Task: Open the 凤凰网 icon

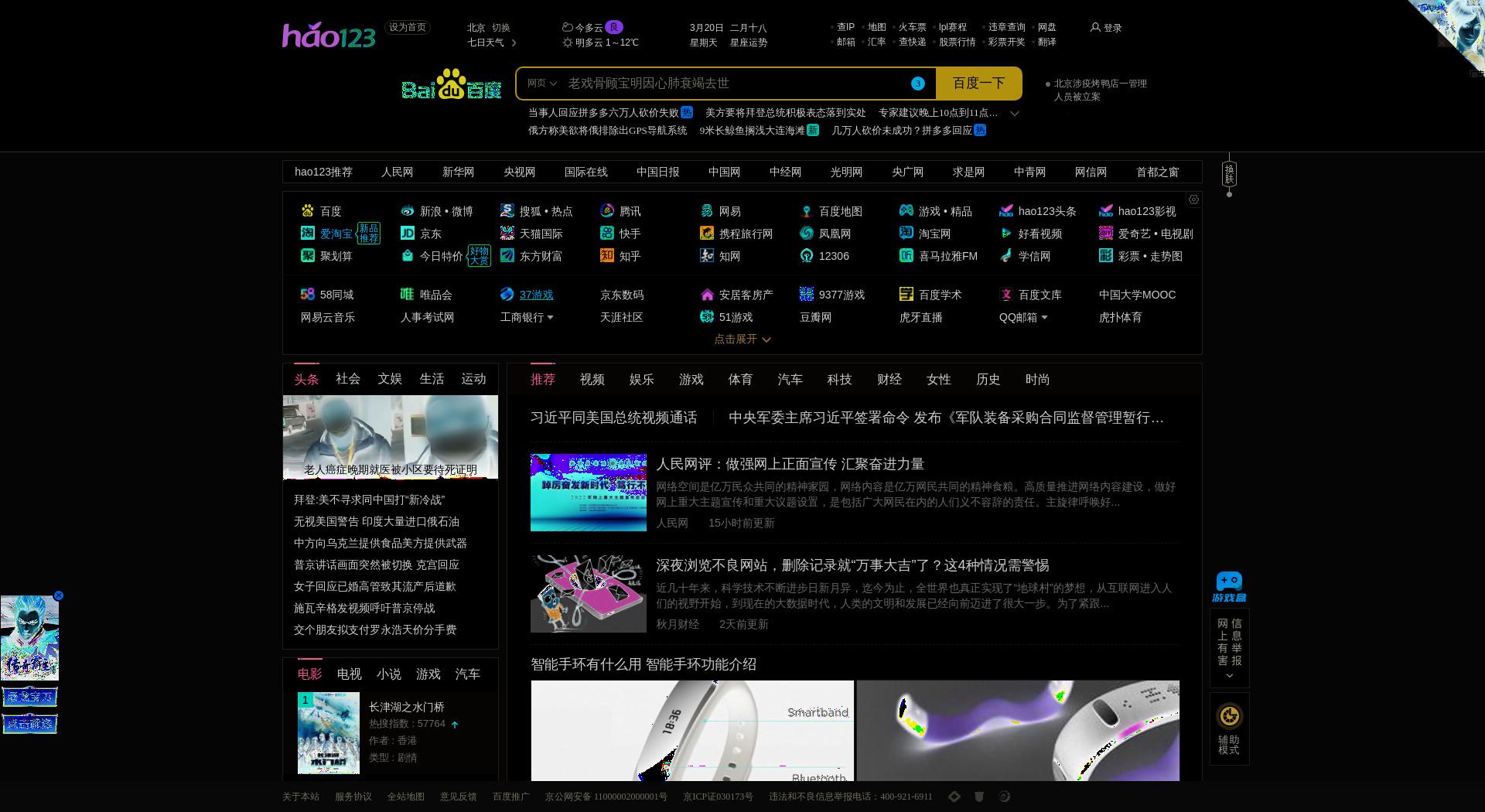Action: click(807, 233)
